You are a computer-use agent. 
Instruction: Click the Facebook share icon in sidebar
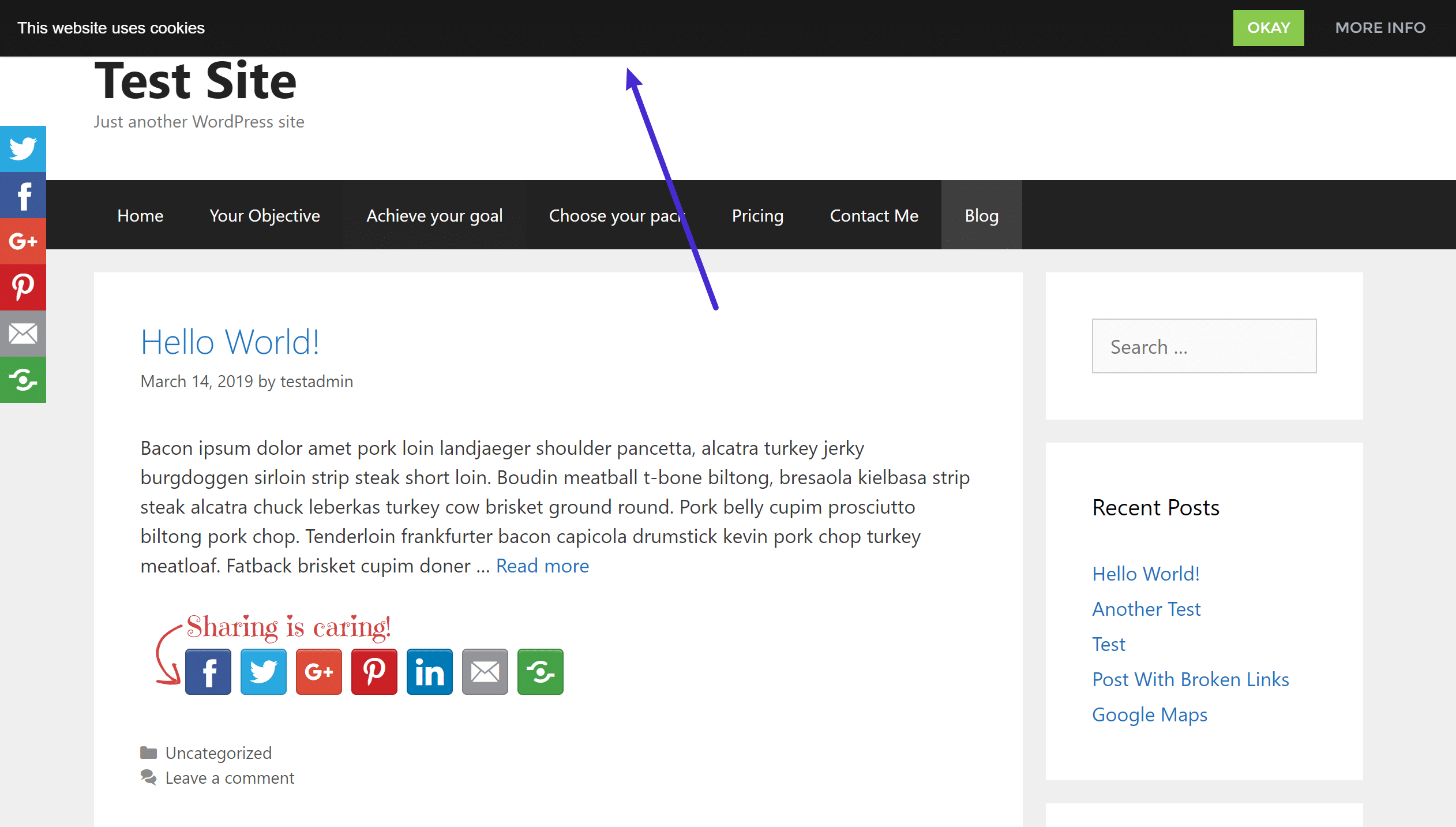pyautogui.click(x=23, y=195)
